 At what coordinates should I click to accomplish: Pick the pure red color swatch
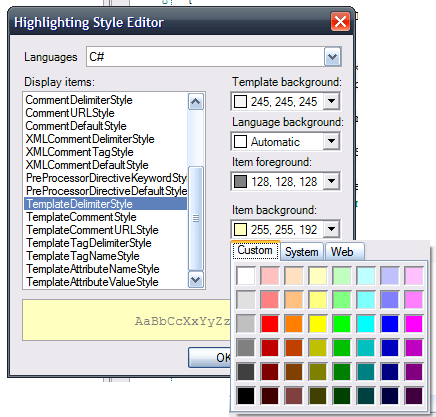pos(270,324)
